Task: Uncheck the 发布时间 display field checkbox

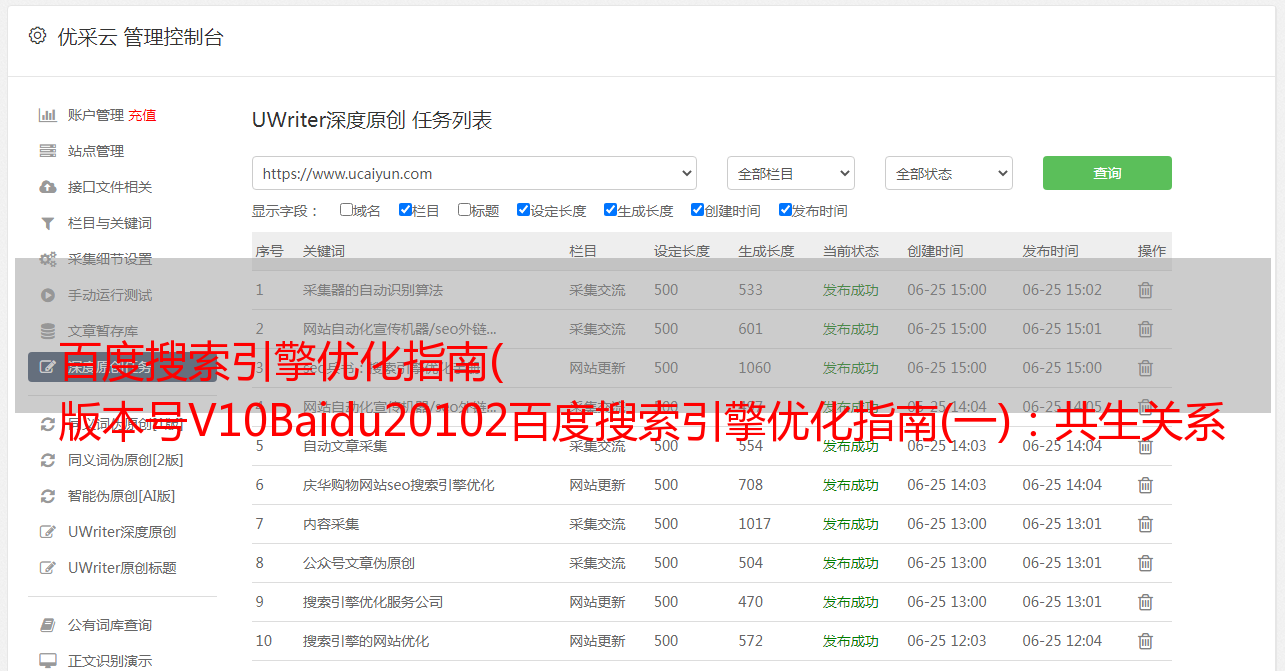Action: [x=785, y=210]
